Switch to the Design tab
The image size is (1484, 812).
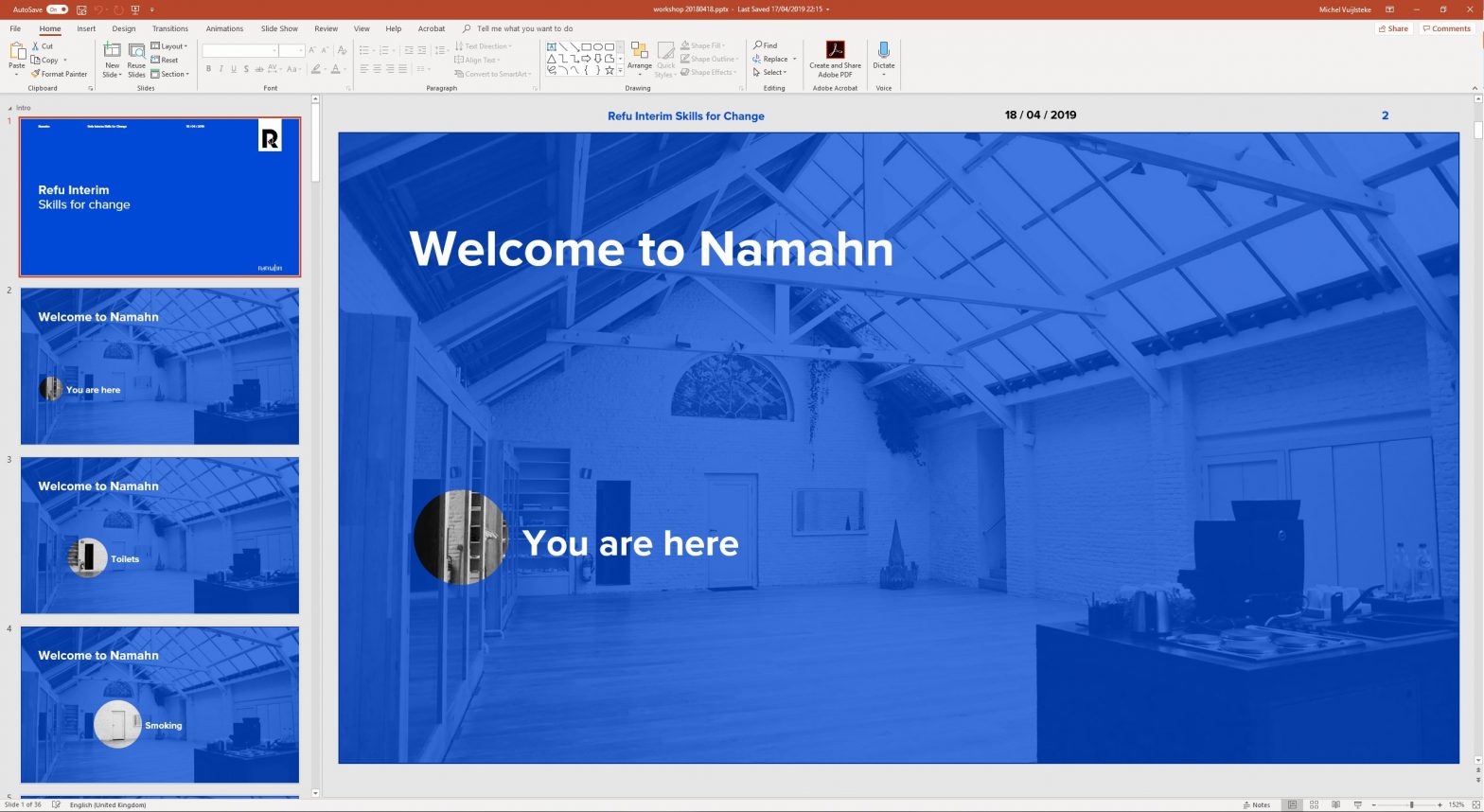pyautogui.click(x=124, y=28)
